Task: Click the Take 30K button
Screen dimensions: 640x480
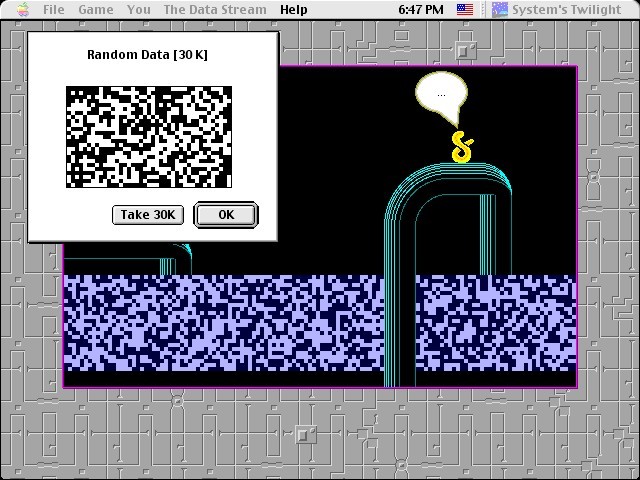Action: [x=148, y=215]
